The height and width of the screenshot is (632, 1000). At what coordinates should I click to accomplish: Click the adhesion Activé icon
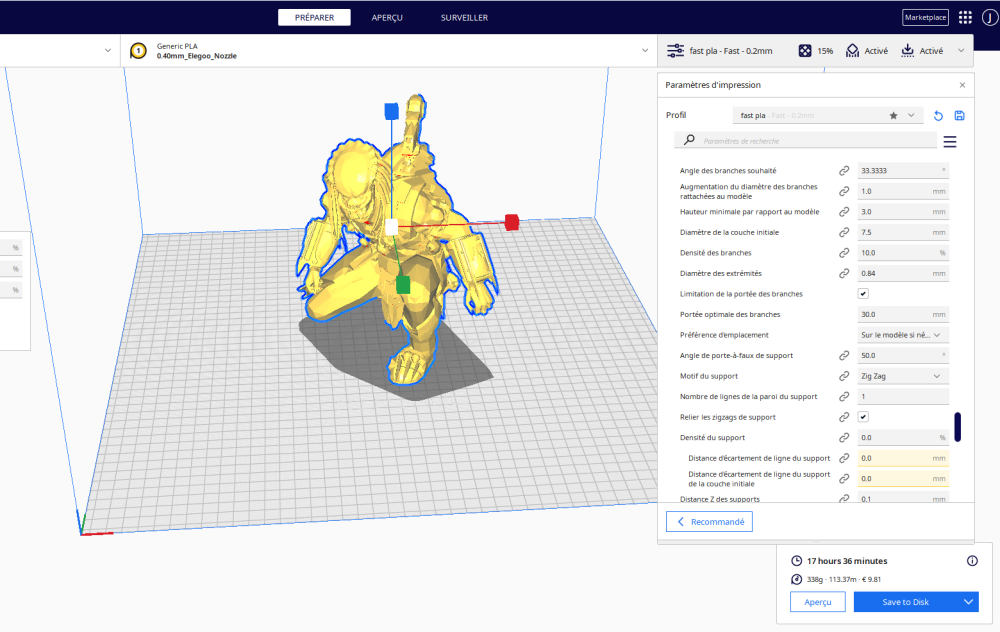point(907,50)
